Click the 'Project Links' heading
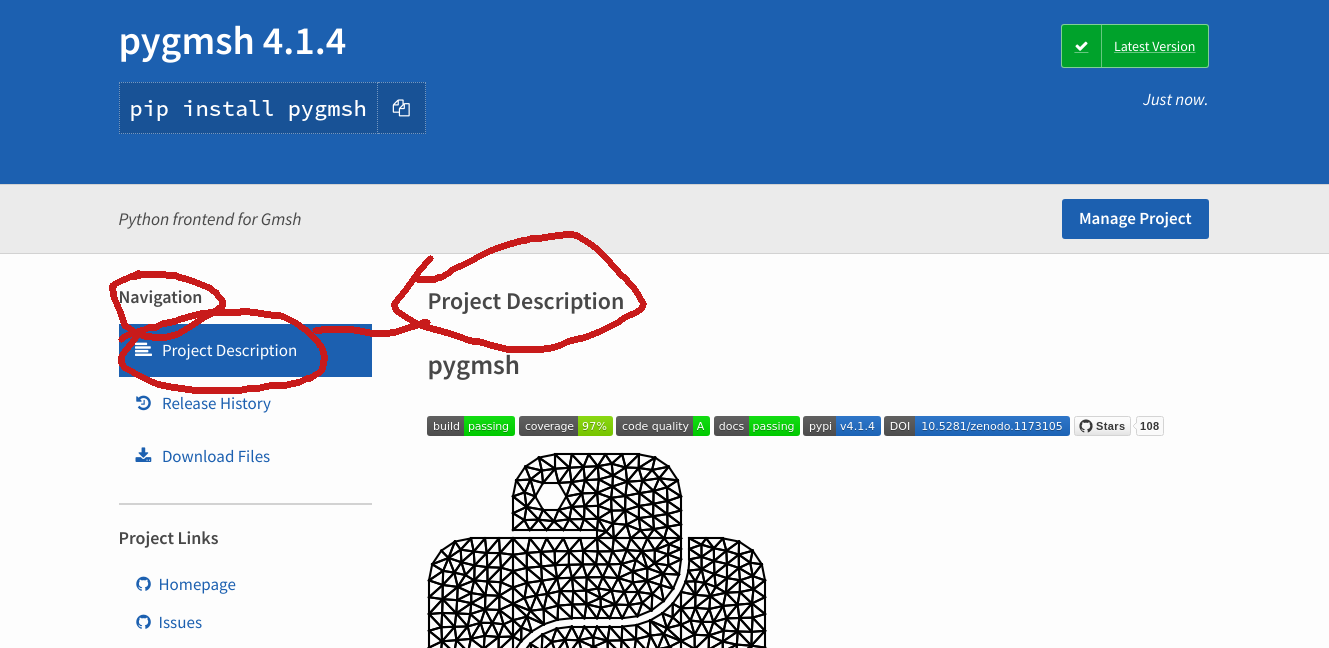This screenshot has width=1329, height=648. (x=168, y=538)
